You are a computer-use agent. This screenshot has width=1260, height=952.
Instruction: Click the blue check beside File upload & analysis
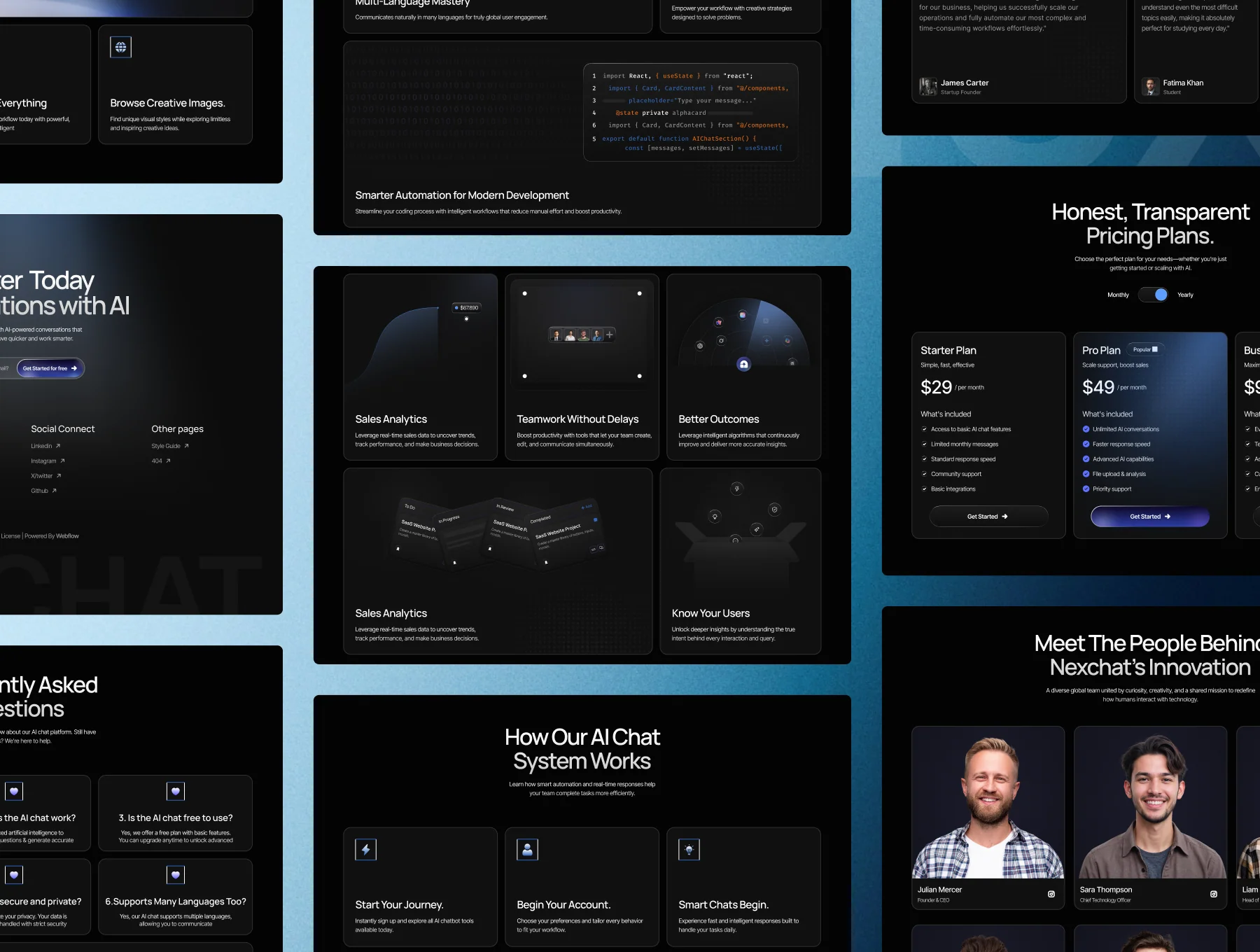coord(1086,474)
